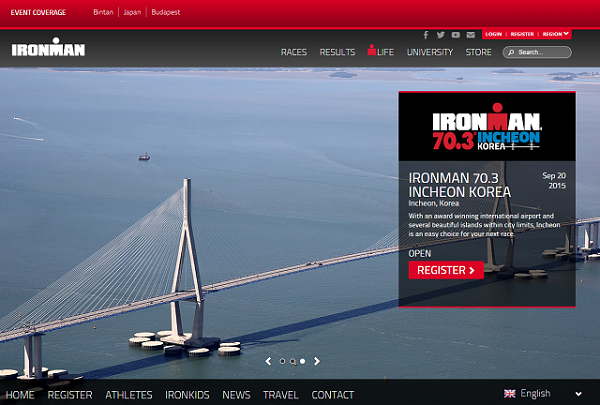This screenshot has width=600, height=405.
Task: Go to previous slide arrow
Action: [x=268, y=361]
